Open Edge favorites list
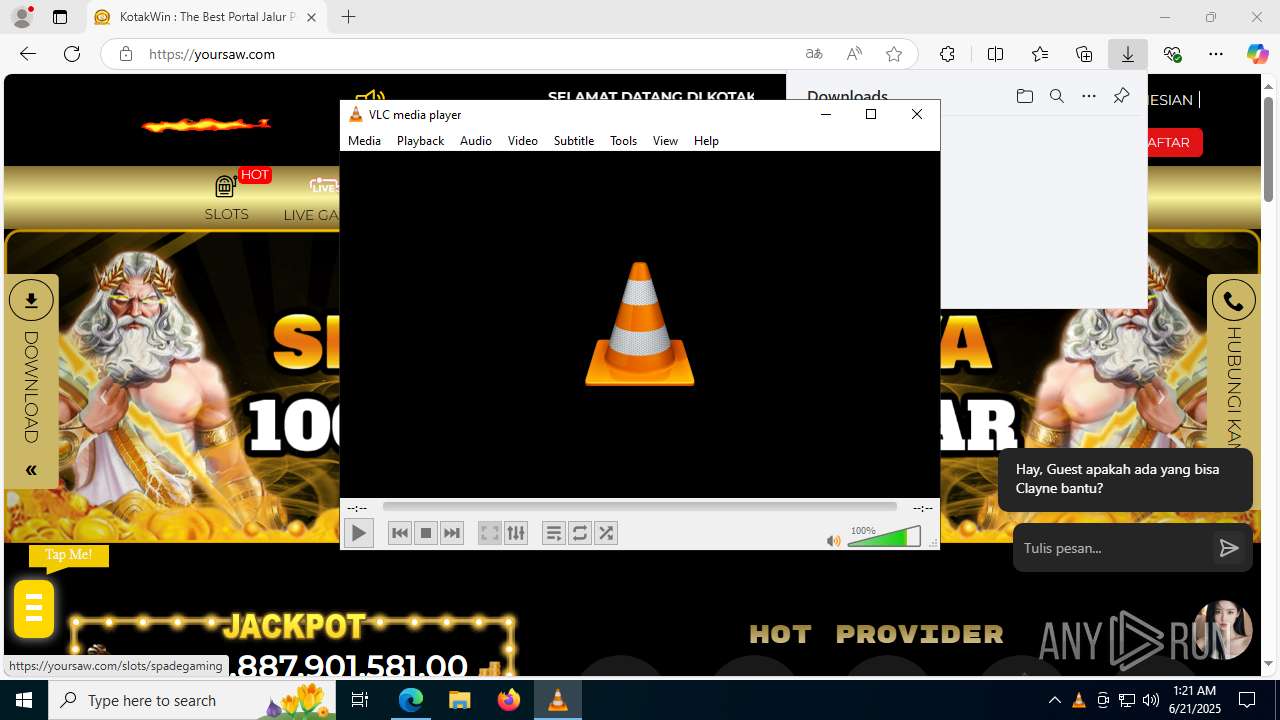1280x720 pixels. tap(1040, 54)
